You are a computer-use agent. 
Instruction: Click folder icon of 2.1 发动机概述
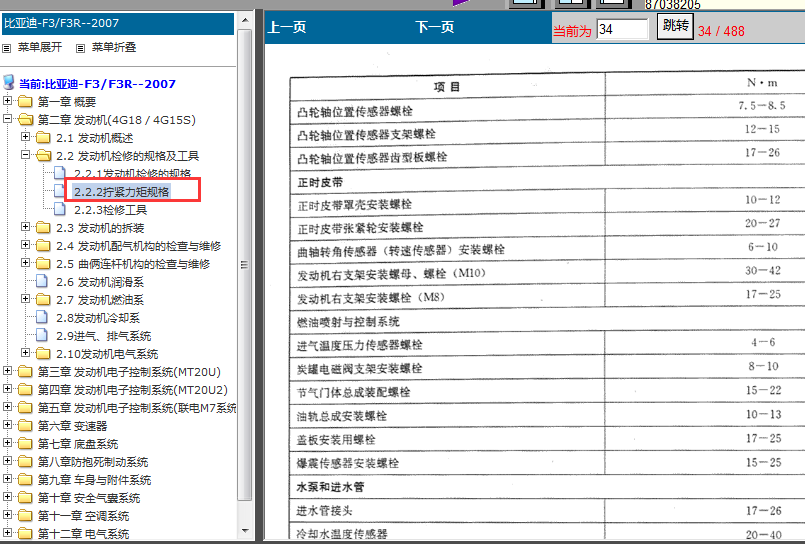tap(44, 138)
